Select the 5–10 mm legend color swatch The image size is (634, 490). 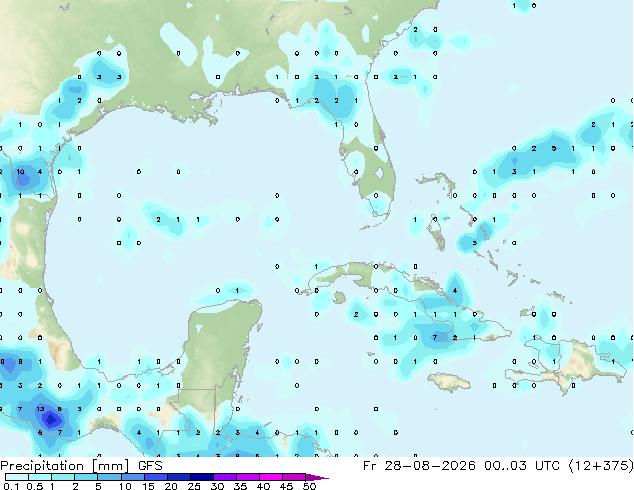[109, 477]
